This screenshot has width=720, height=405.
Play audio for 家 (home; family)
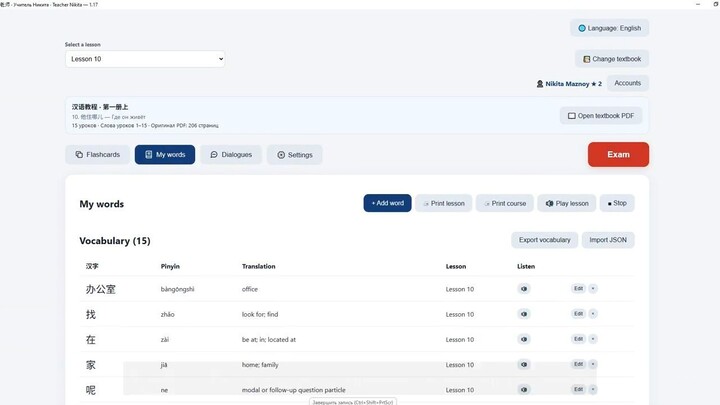tap(524, 365)
